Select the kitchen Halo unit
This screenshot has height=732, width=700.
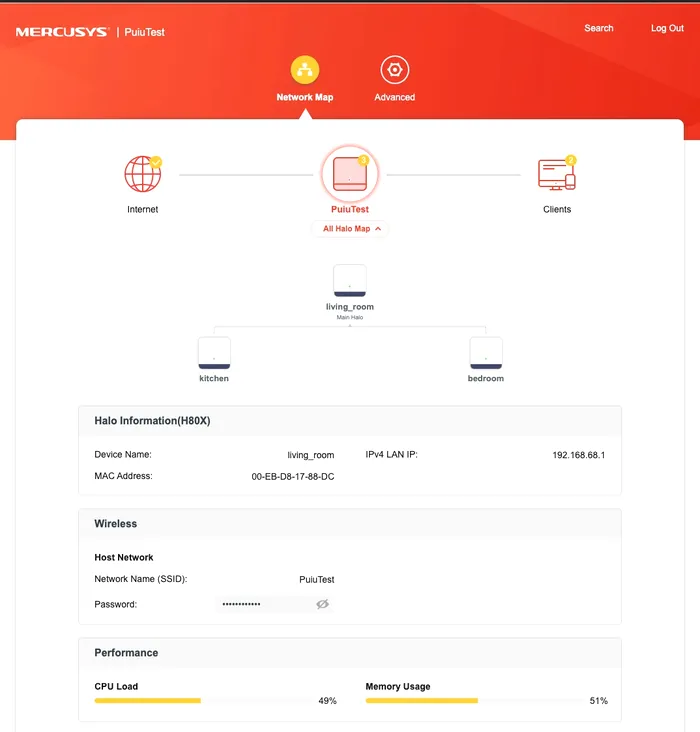(x=214, y=353)
